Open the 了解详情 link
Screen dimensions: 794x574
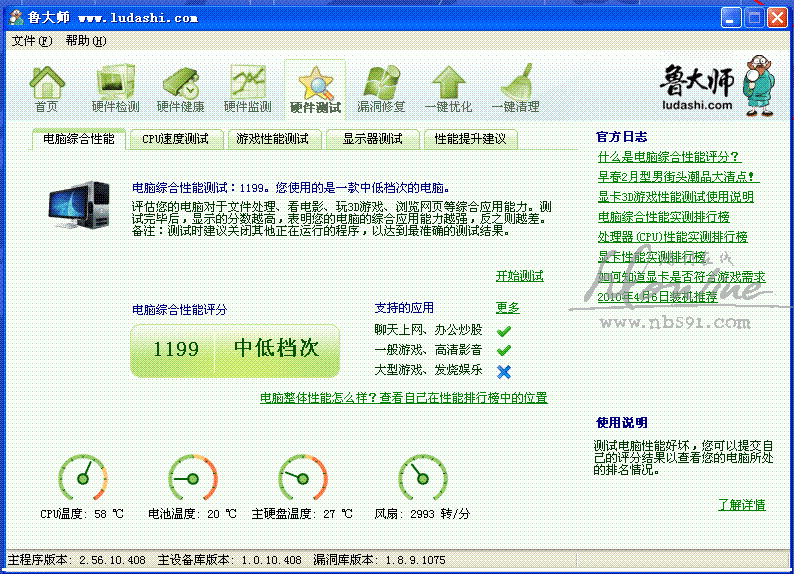click(741, 505)
